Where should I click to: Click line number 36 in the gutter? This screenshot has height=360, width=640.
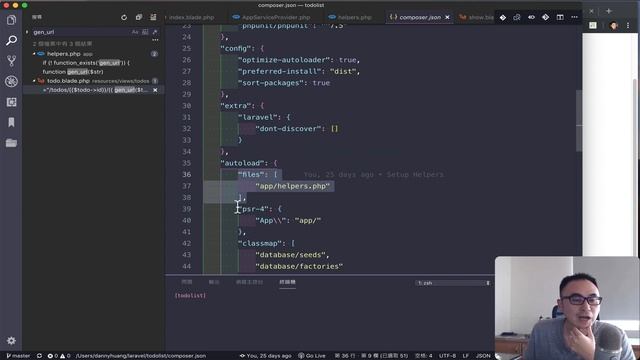point(187,174)
